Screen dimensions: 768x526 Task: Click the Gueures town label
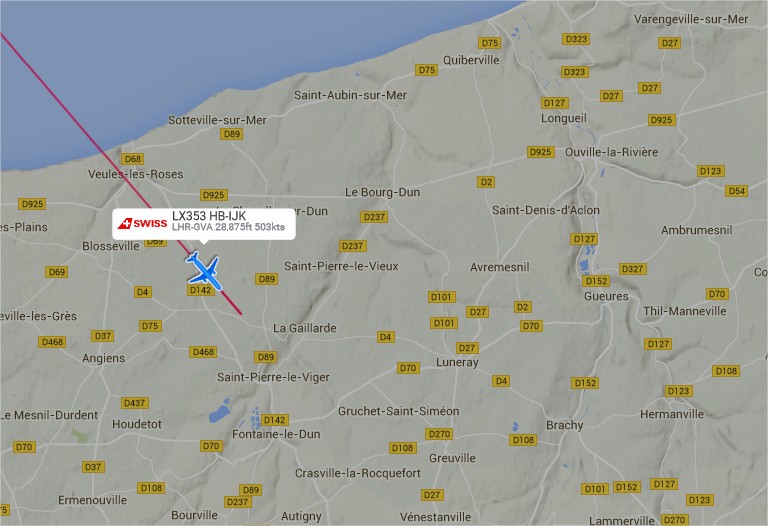(606, 296)
